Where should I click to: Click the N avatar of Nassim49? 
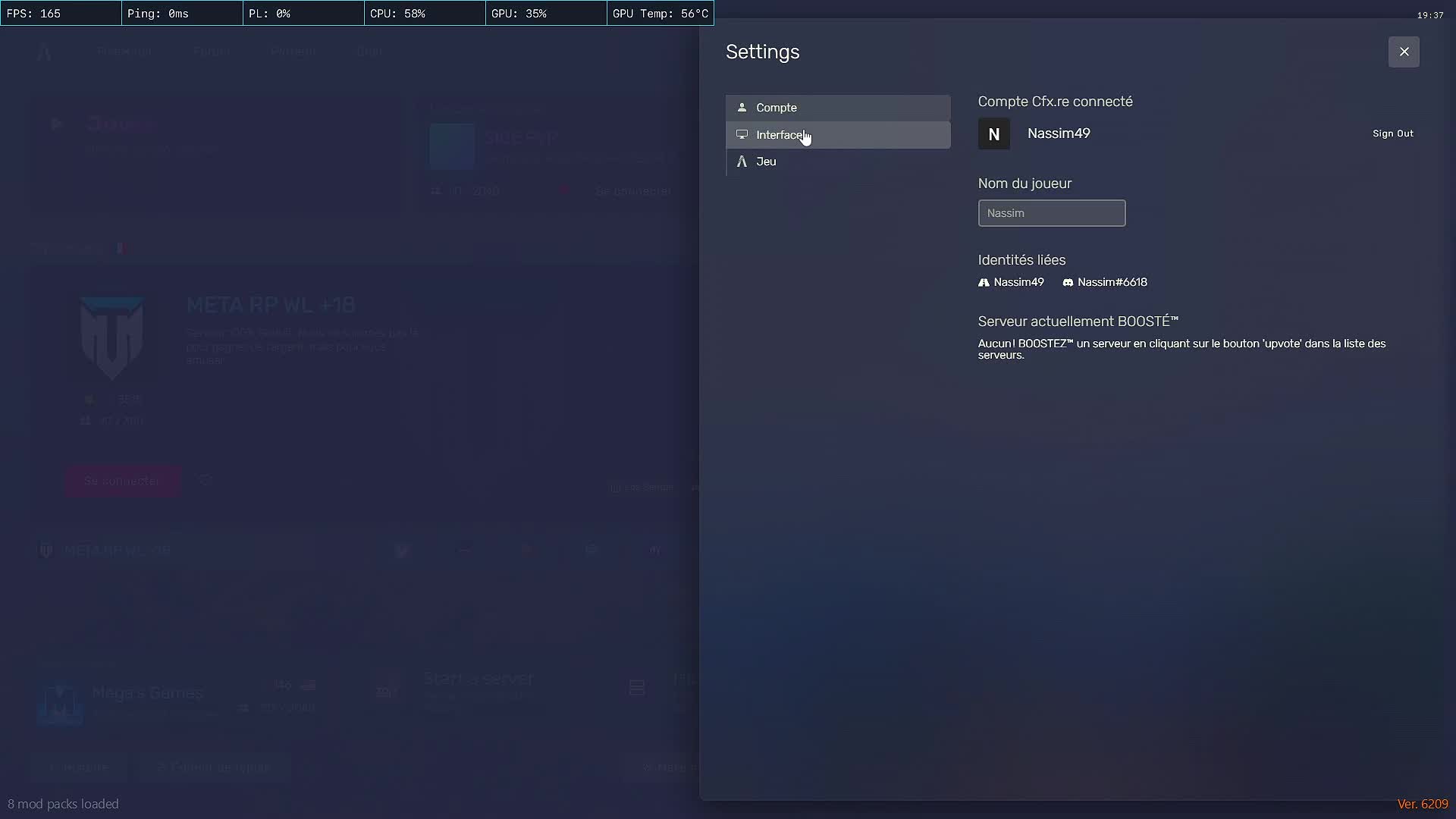pyautogui.click(x=993, y=134)
